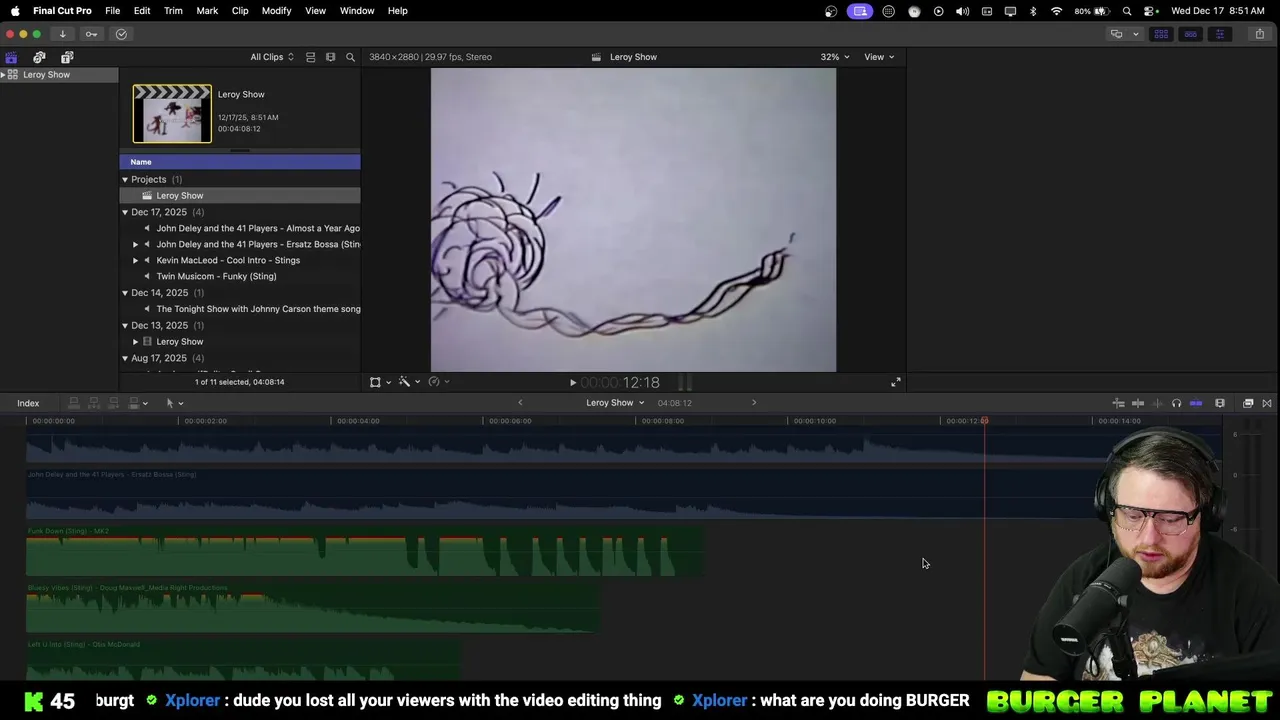Click the Append clip edit button

pyautogui.click(x=114, y=403)
